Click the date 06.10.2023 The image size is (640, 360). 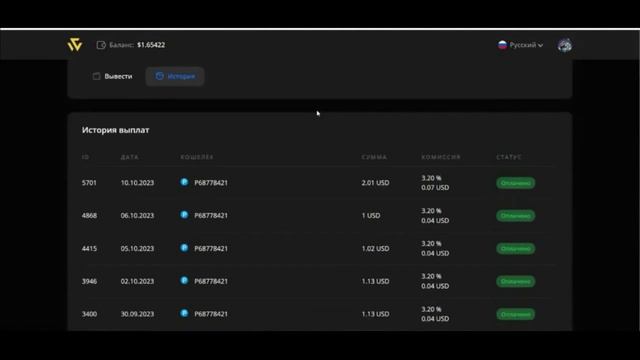click(137, 216)
